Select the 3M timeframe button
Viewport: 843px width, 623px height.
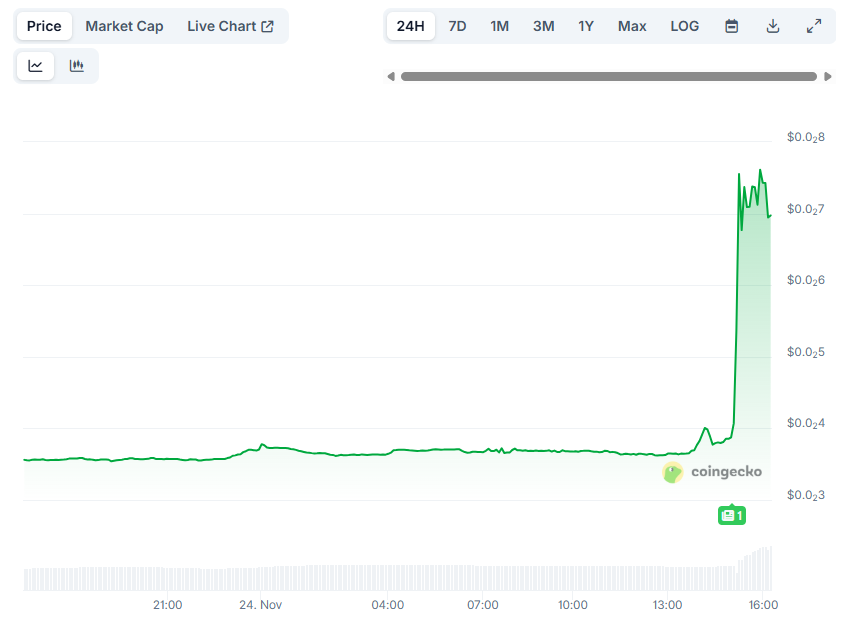pos(543,26)
